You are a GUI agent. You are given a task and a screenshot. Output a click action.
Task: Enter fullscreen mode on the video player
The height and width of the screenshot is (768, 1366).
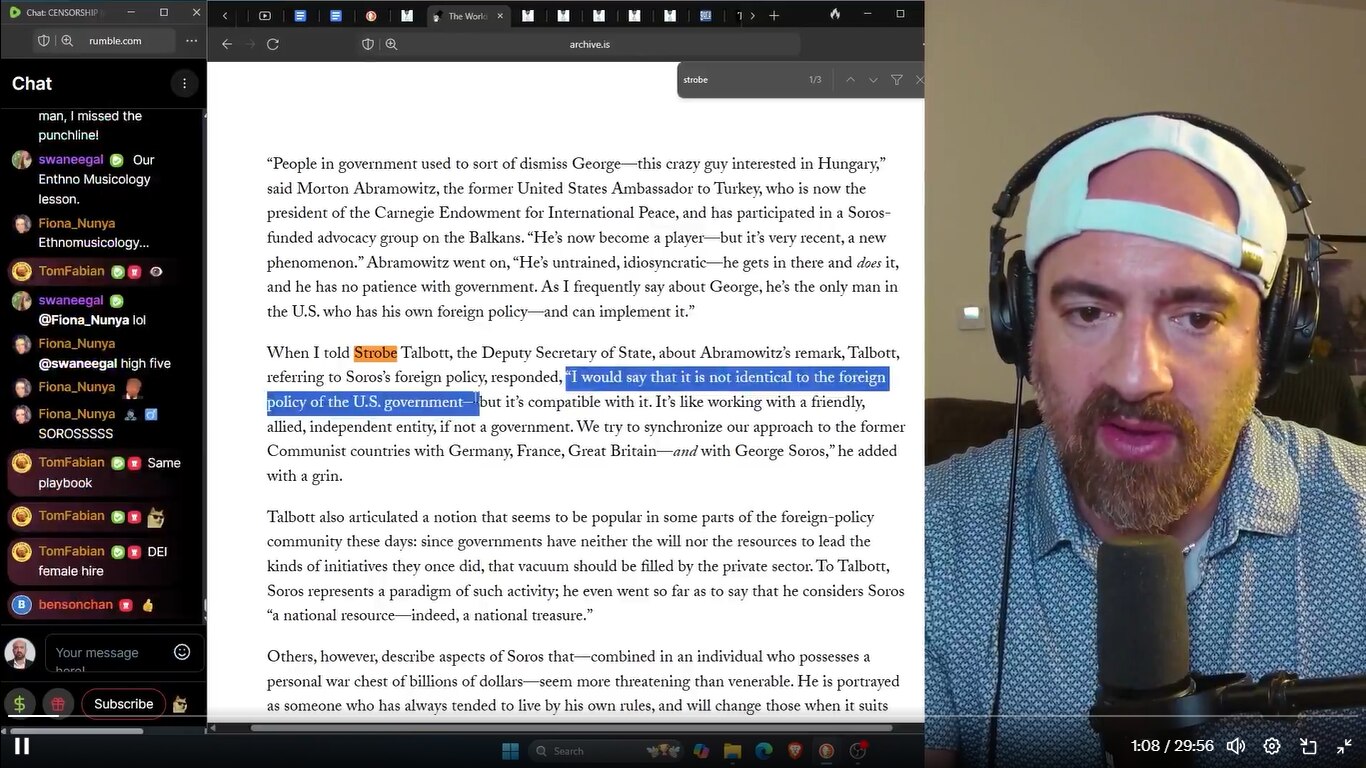[x=1344, y=745]
